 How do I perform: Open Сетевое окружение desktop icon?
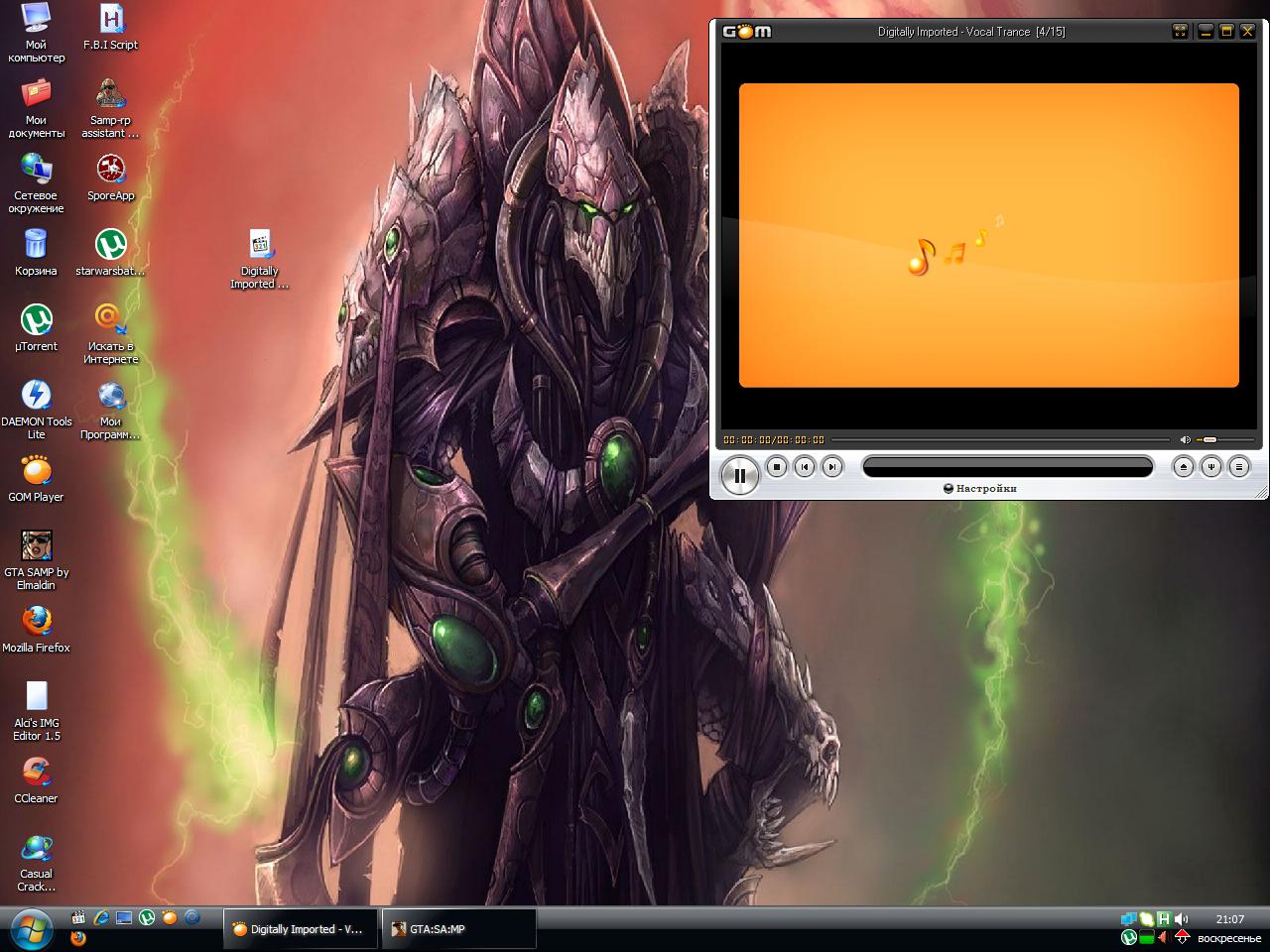click(36, 182)
